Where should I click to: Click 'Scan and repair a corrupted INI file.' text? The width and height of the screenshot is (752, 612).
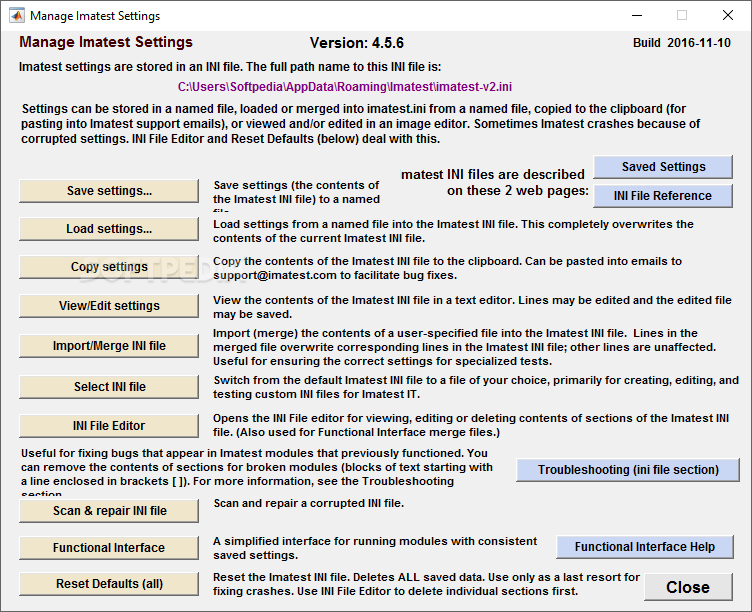[x=309, y=503]
